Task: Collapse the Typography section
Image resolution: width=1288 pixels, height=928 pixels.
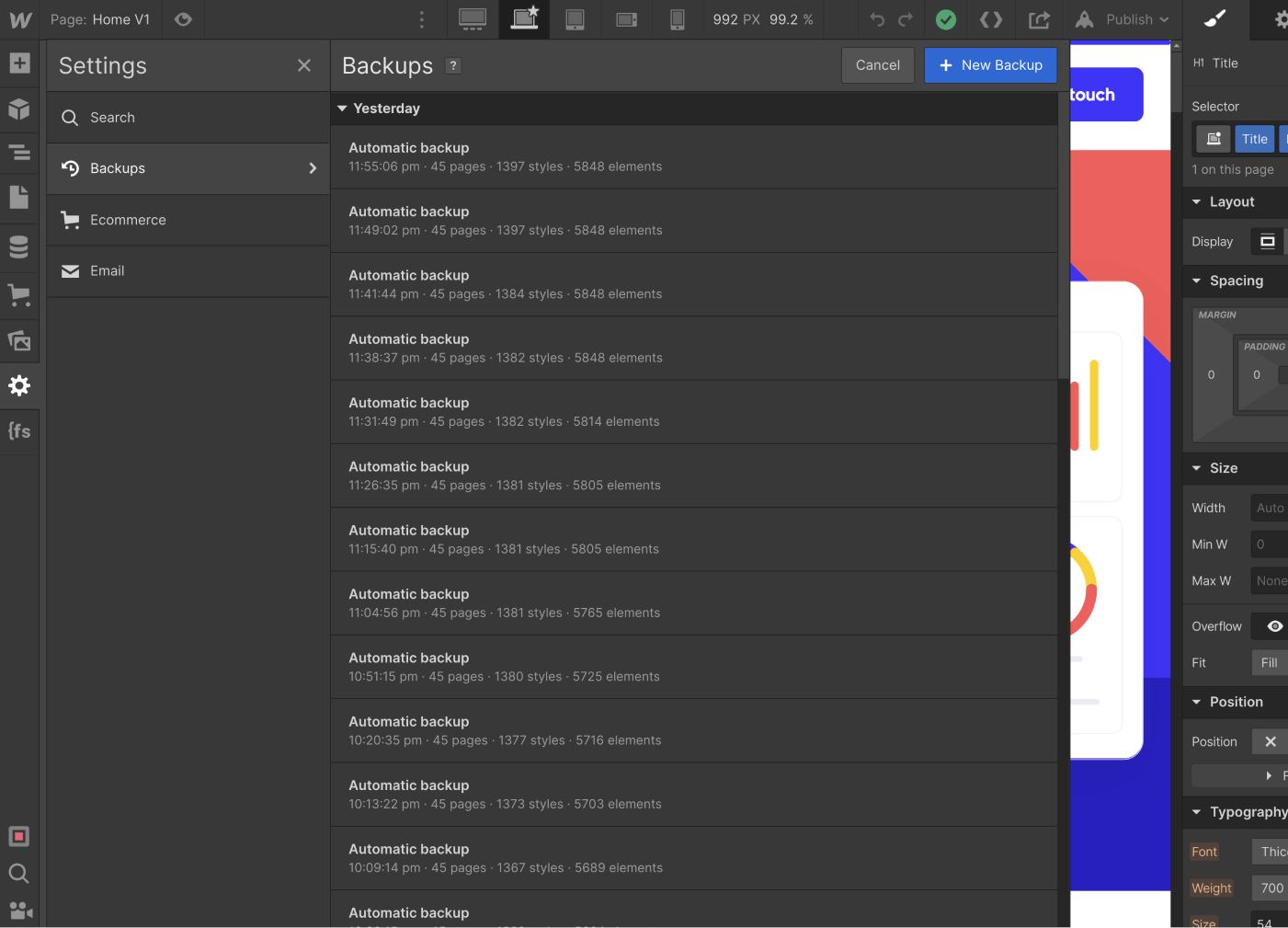Action: pyautogui.click(x=1197, y=812)
